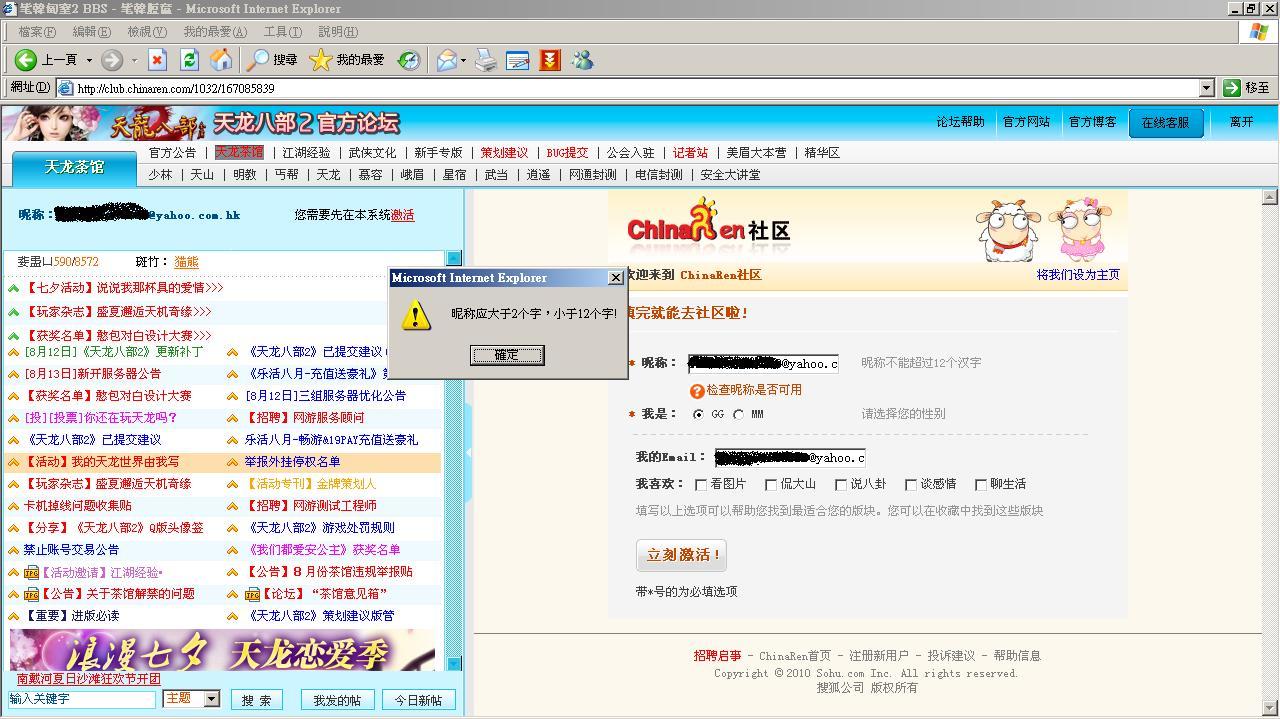Open the Home page icon
Image resolution: width=1280 pixels, height=719 pixels.
click(221, 60)
